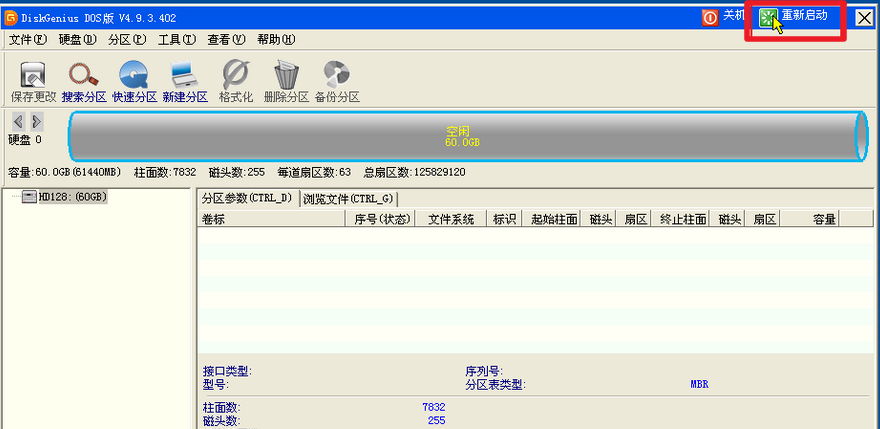Click the 磁头数:255 text under disk bar
This screenshot has width=880, height=429.
click(x=236, y=172)
